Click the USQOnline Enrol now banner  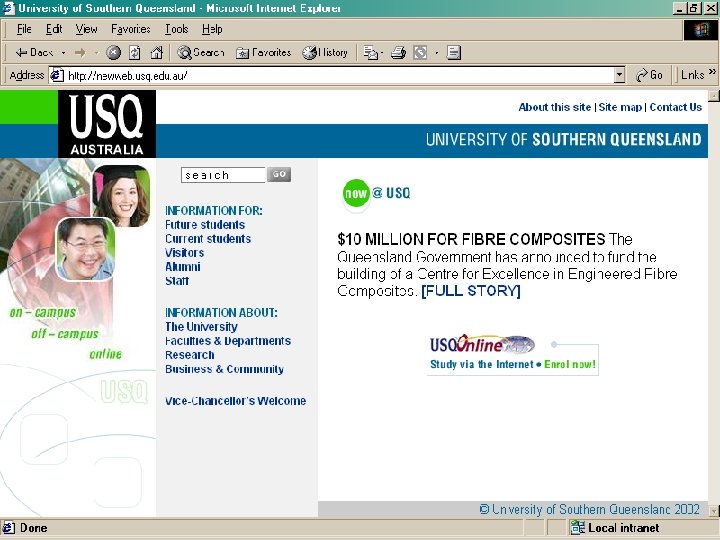point(513,354)
